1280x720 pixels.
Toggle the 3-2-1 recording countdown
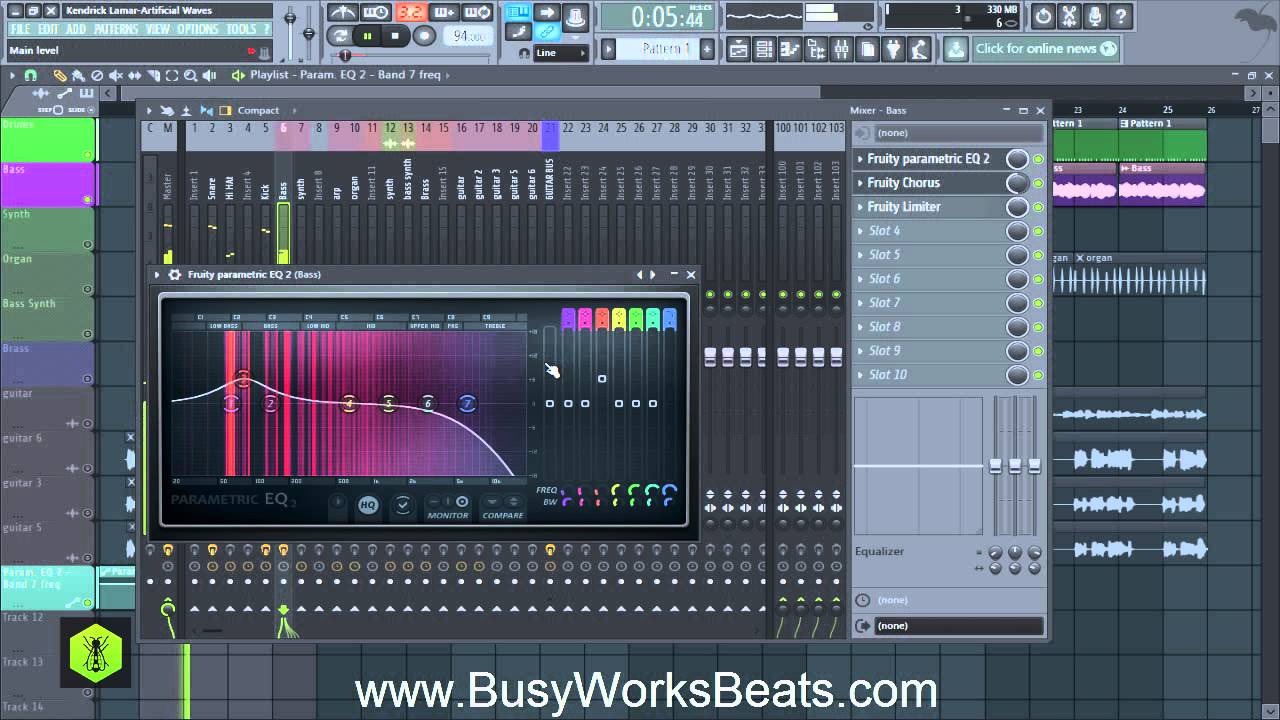coord(410,13)
